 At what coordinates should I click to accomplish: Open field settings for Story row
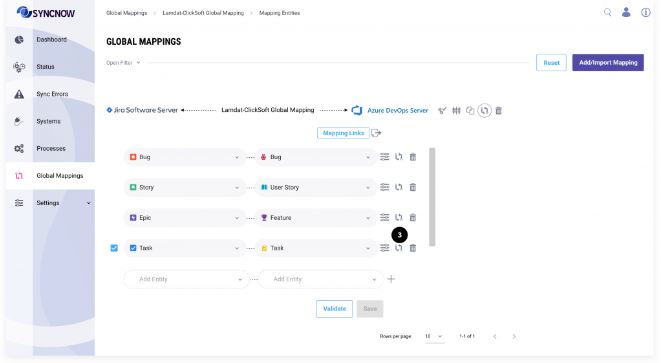tap(384, 187)
